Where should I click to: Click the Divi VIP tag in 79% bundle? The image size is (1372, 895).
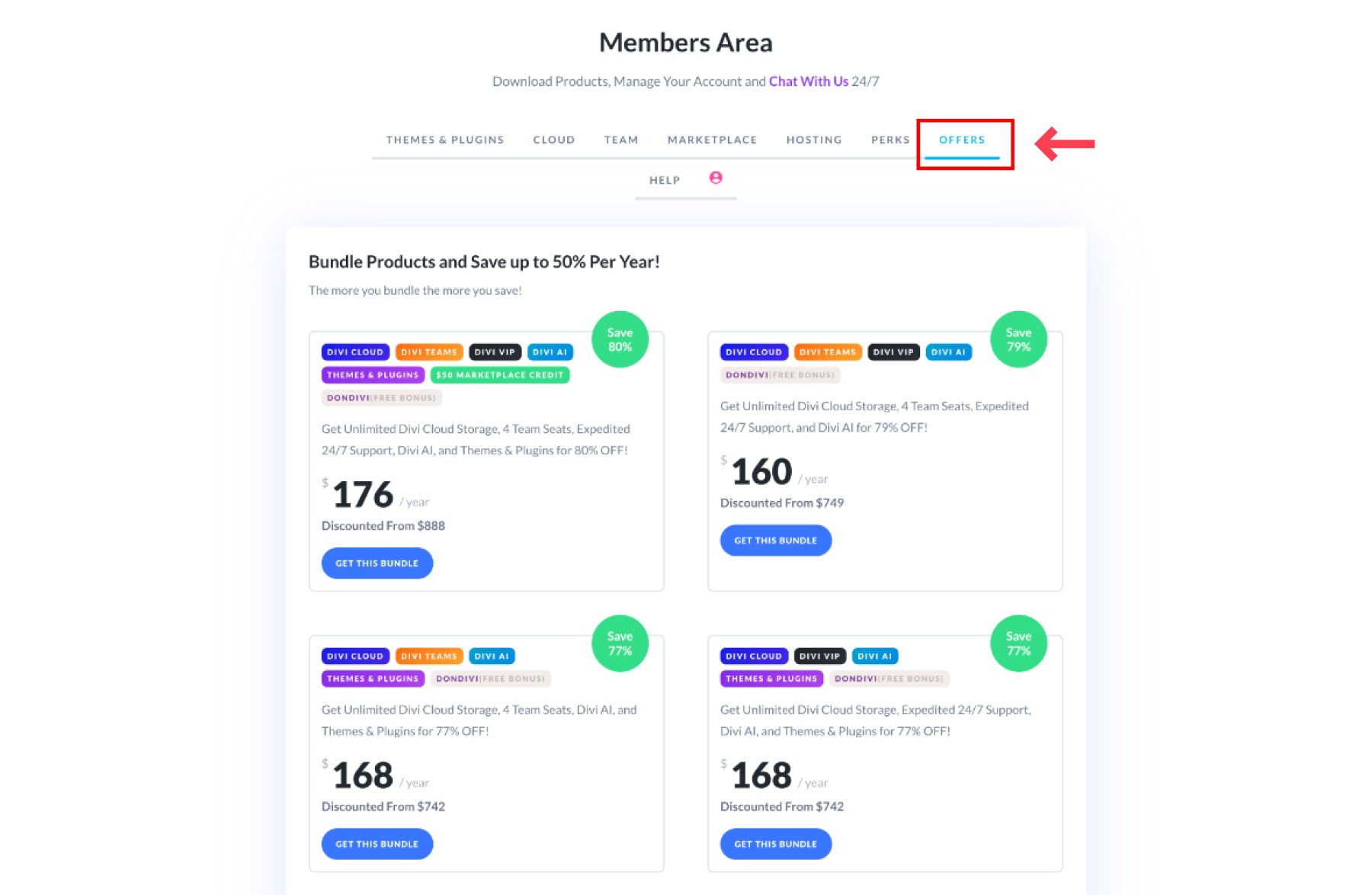[x=893, y=352]
